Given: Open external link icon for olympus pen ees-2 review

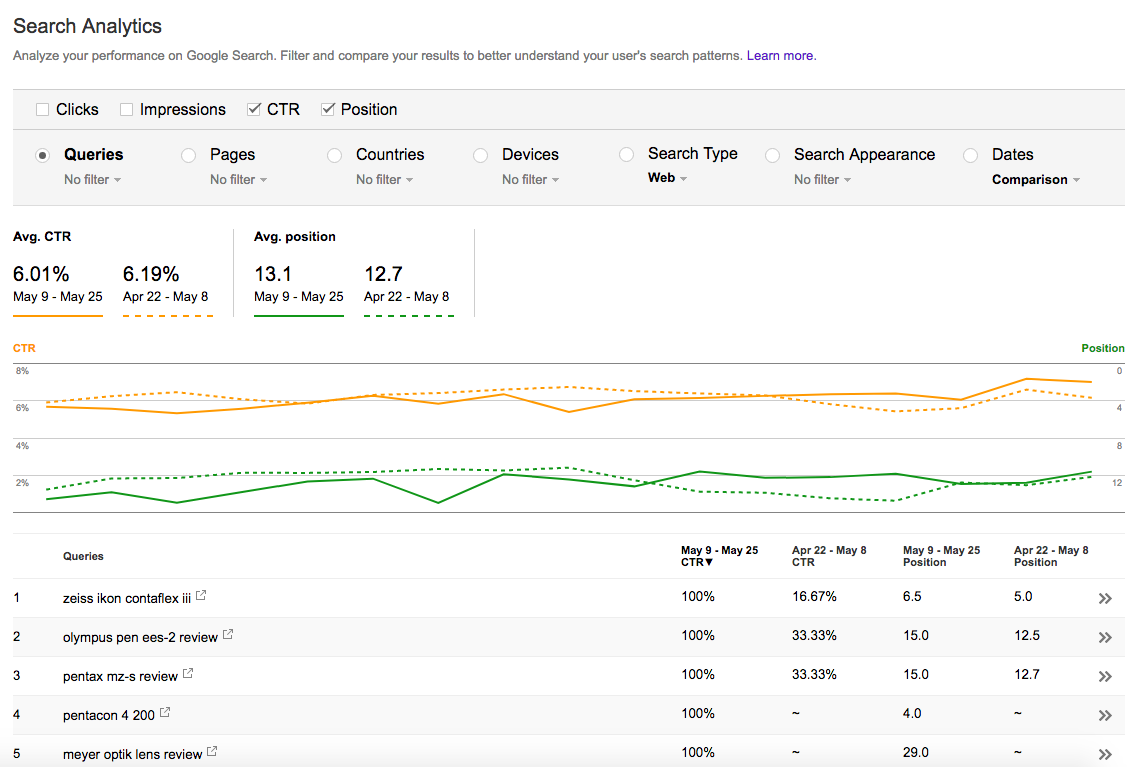Looking at the screenshot, I should click(x=228, y=635).
